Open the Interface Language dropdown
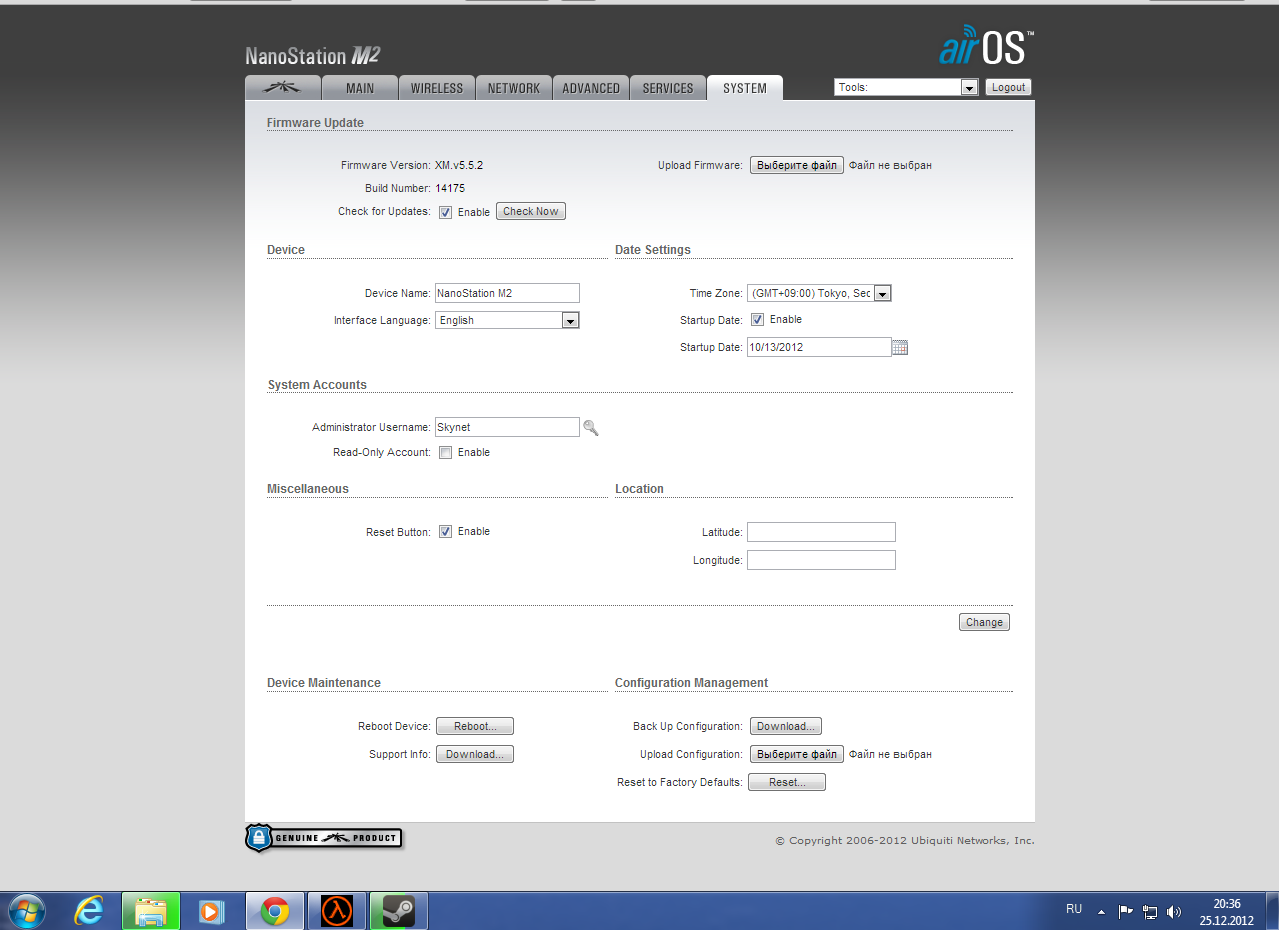 (507, 320)
